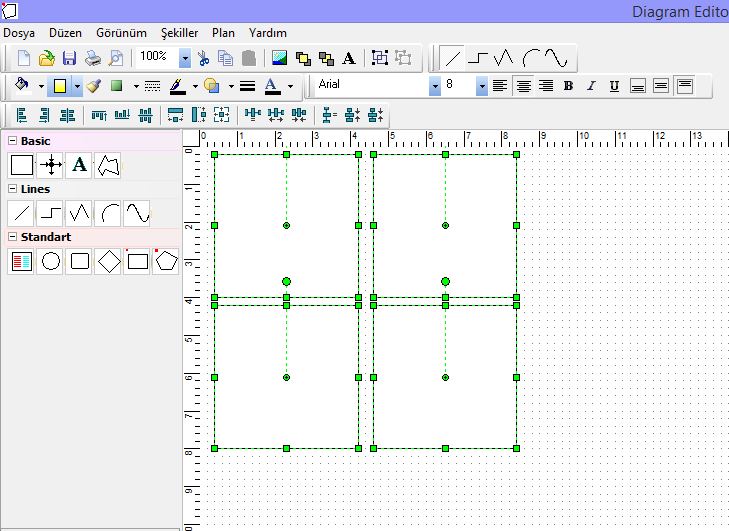Cut the selection with the scissors icon

point(203,58)
